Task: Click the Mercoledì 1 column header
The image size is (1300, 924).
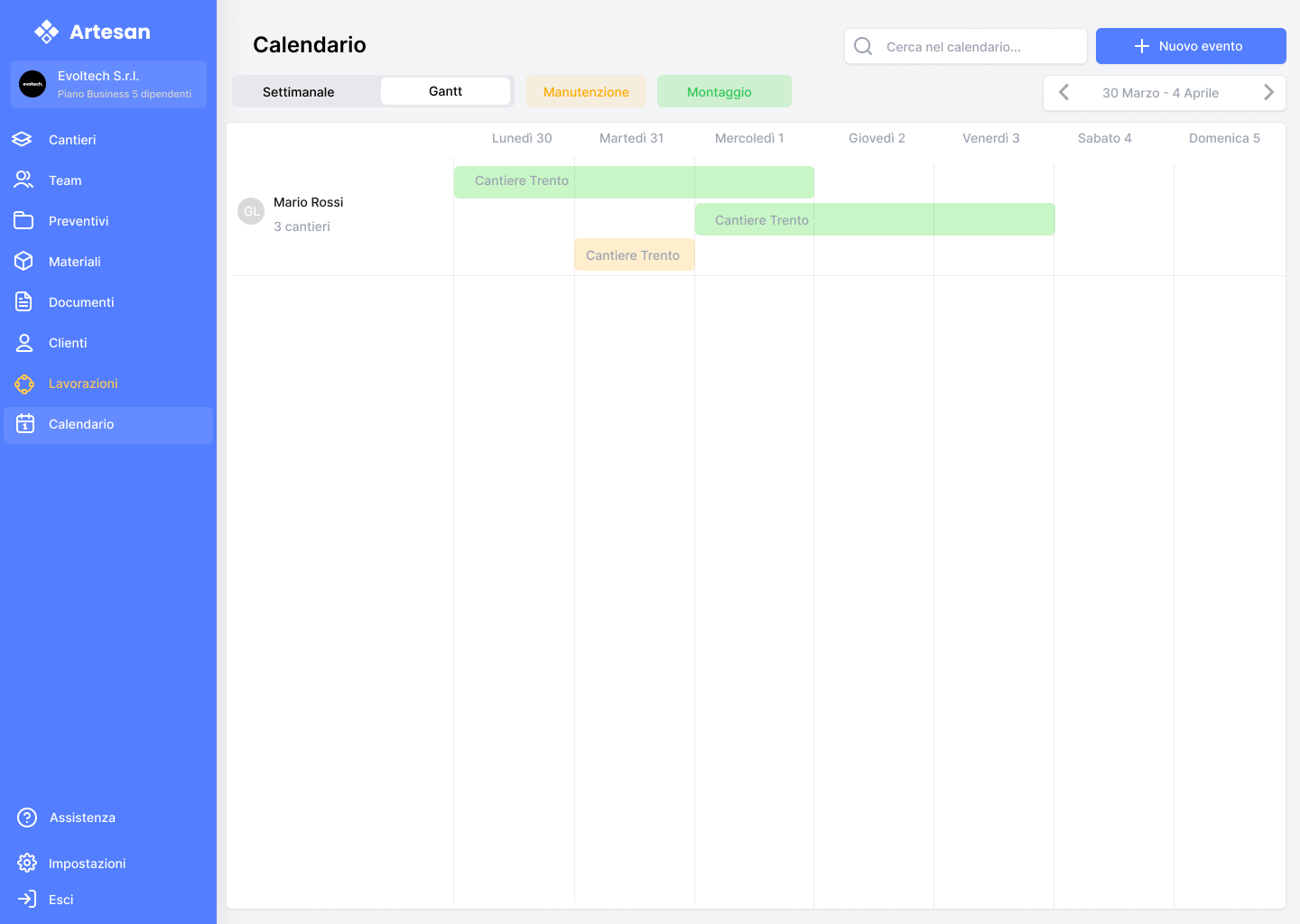Action: [x=749, y=138]
